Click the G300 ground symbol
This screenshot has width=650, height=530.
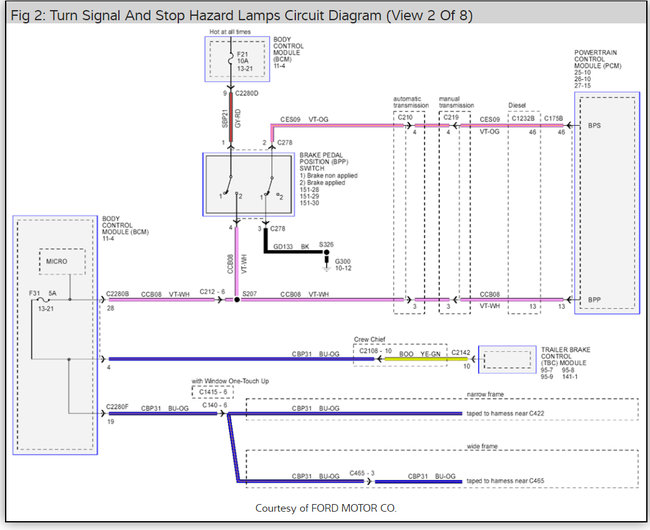click(327, 269)
